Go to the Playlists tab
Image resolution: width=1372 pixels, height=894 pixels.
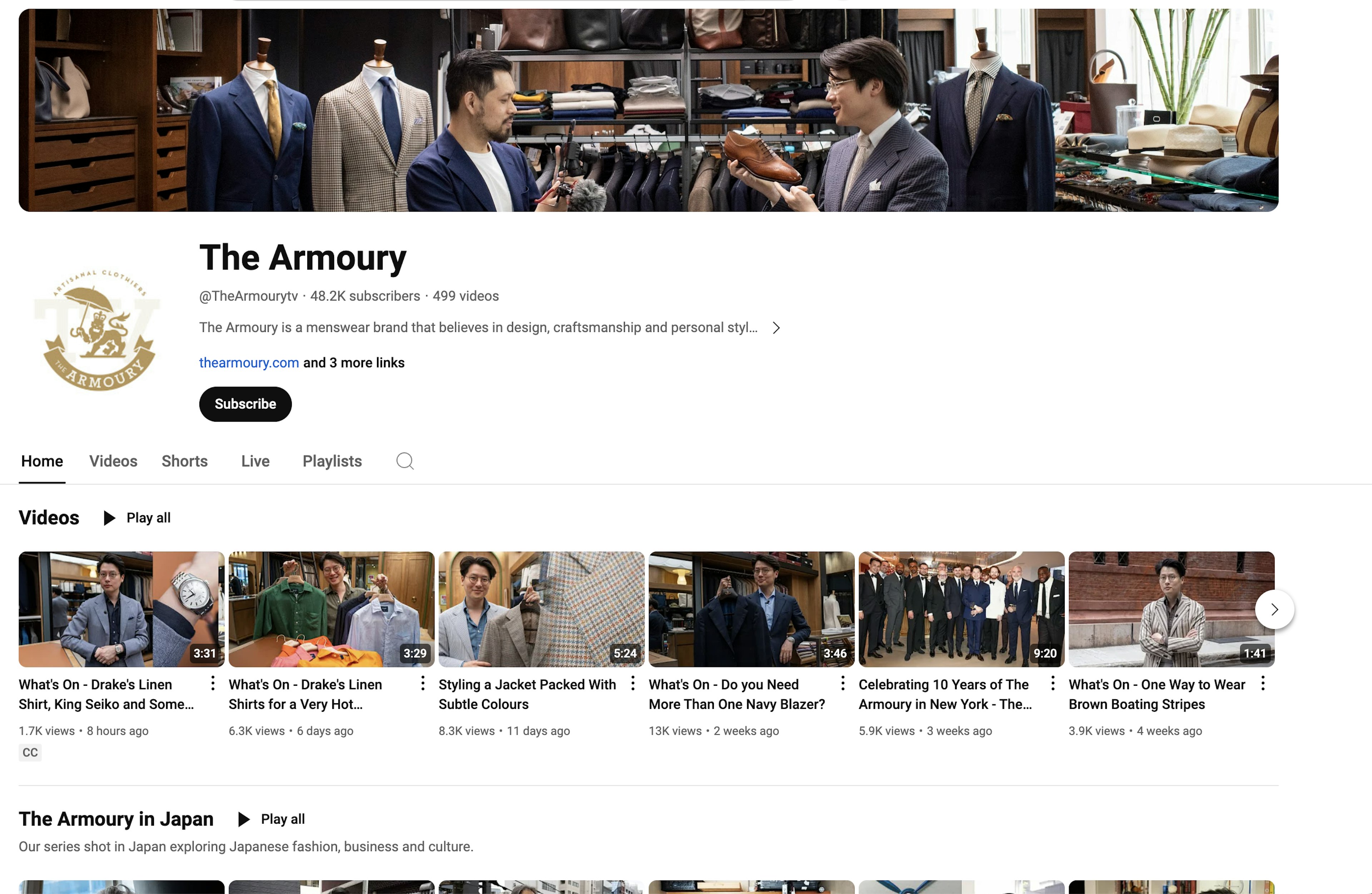click(332, 461)
